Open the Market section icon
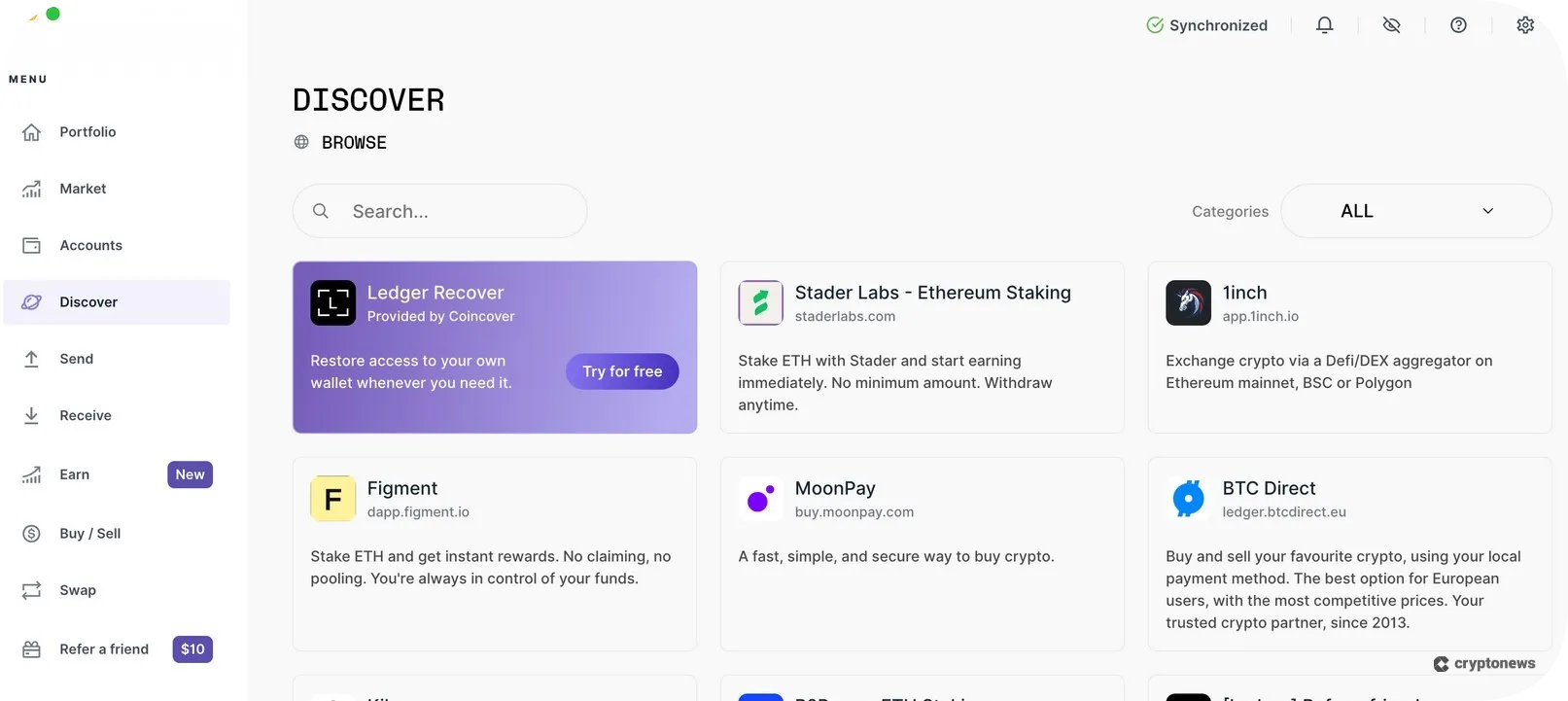1568x701 pixels. 30,189
